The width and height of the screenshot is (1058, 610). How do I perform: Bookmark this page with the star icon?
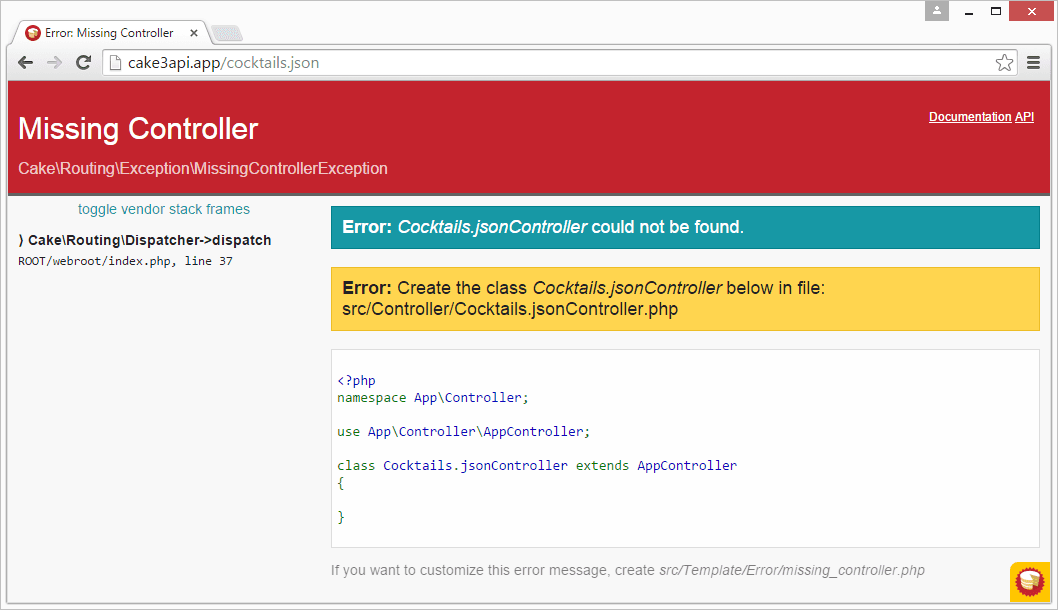tap(1004, 63)
